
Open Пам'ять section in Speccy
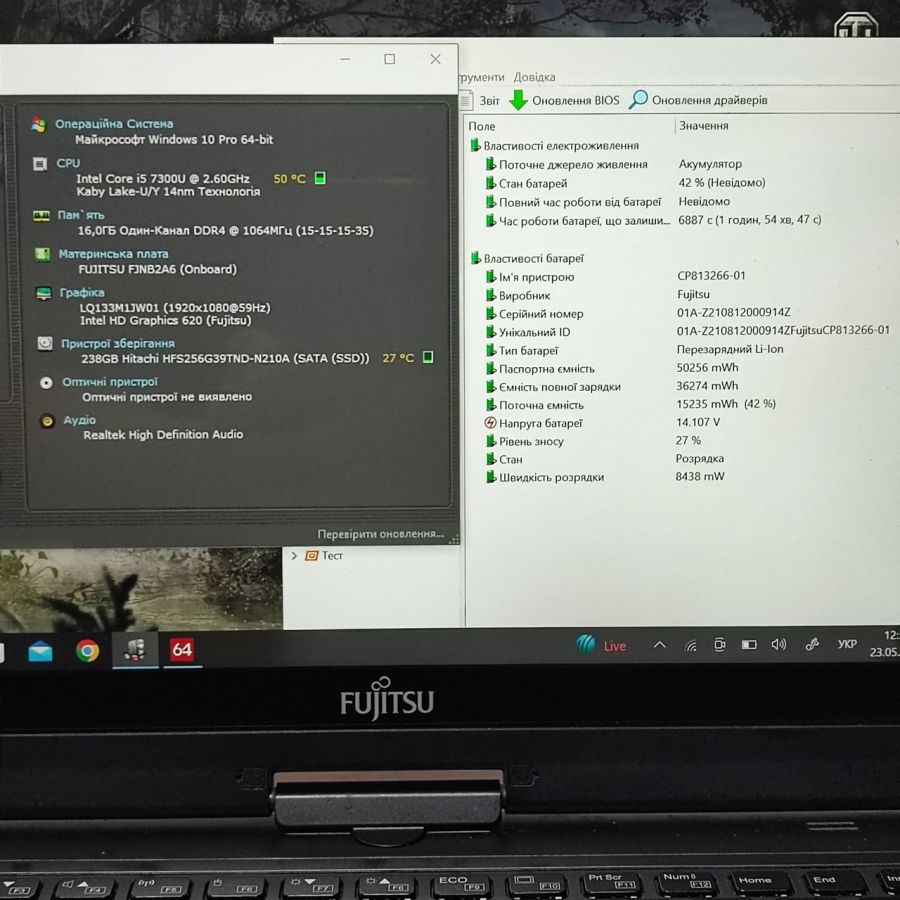click(x=81, y=215)
